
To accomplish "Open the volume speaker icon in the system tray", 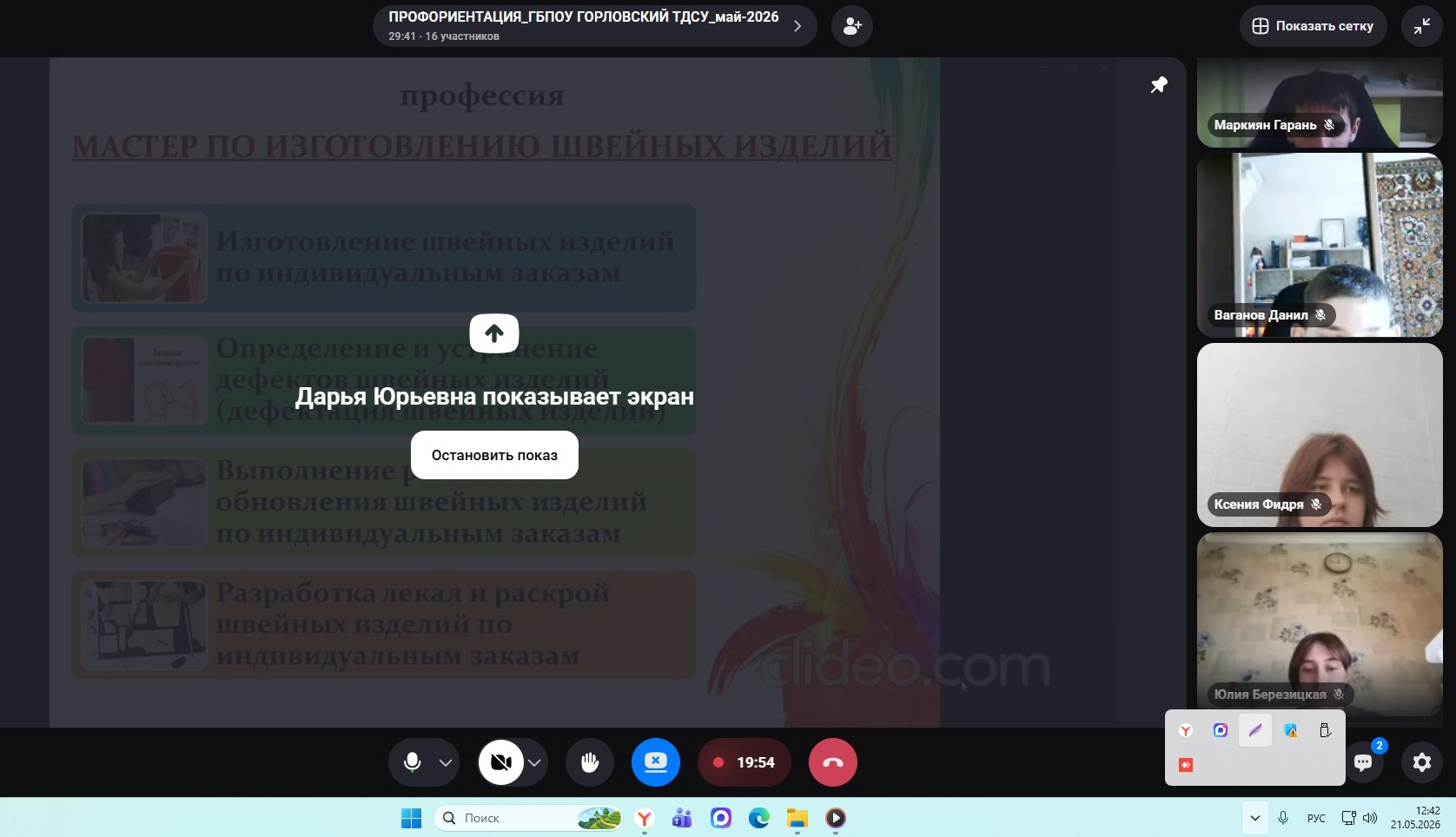I will [1370, 818].
